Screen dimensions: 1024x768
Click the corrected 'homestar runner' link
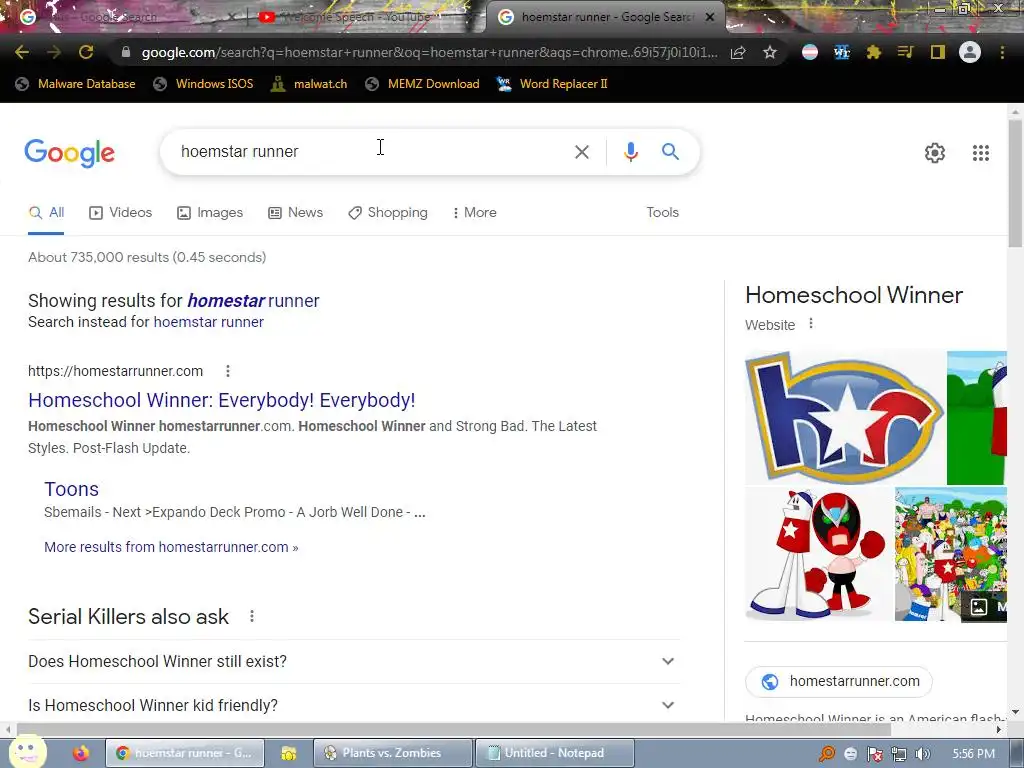point(253,300)
